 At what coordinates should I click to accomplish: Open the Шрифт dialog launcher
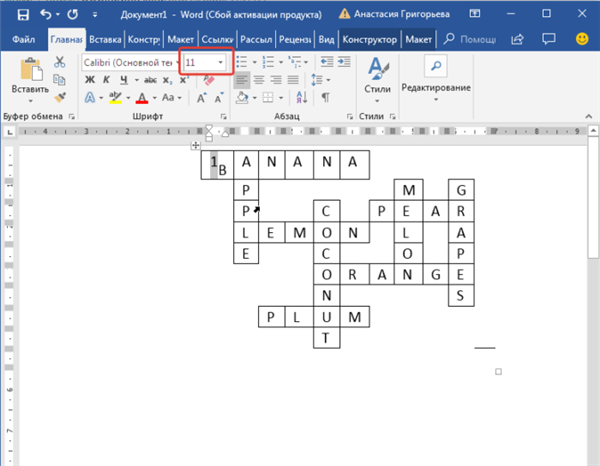click(224, 116)
